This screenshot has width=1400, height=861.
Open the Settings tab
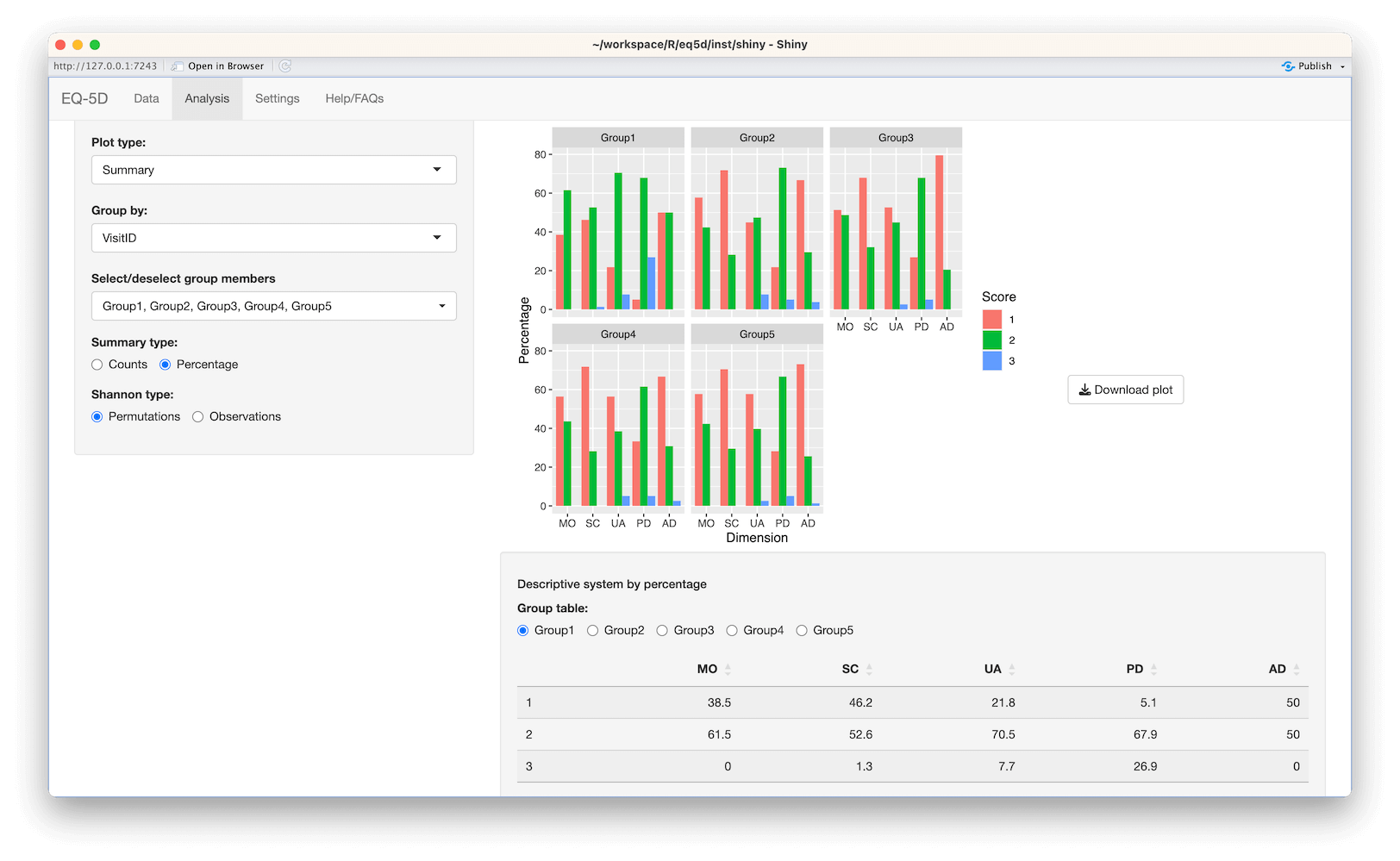click(x=277, y=99)
